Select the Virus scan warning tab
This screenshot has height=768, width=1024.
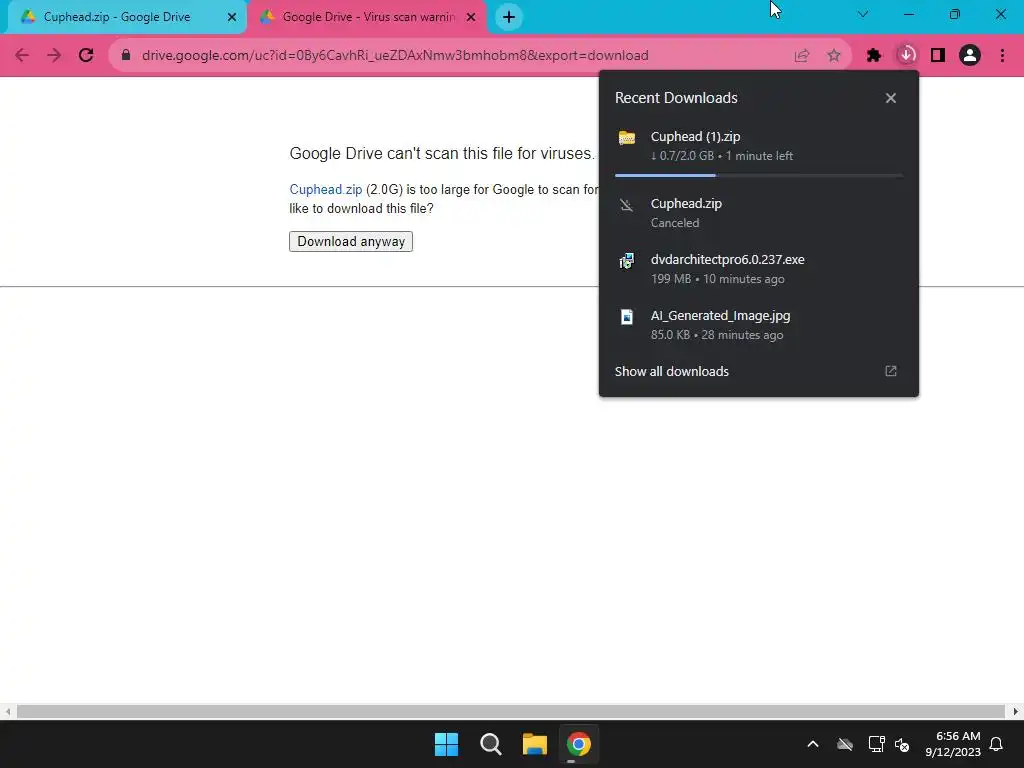pyautogui.click(x=367, y=17)
